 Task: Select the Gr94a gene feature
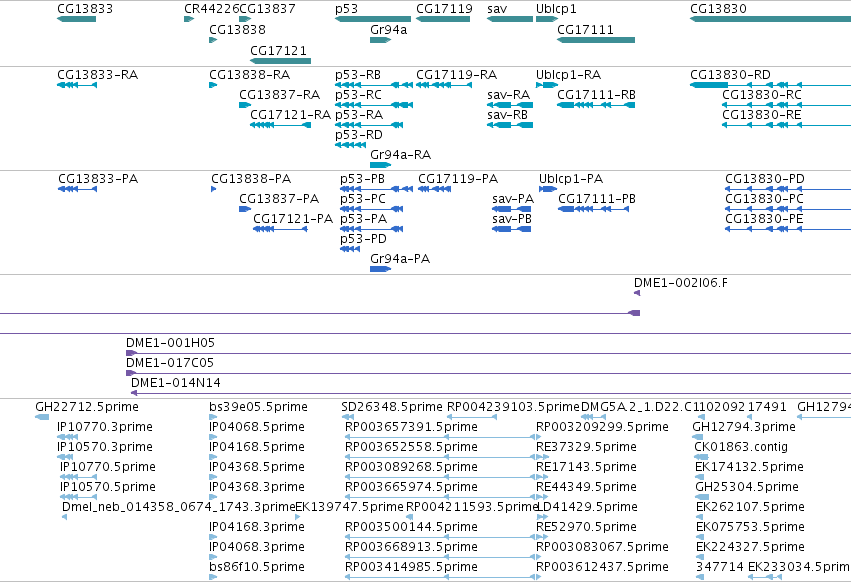pos(380,40)
